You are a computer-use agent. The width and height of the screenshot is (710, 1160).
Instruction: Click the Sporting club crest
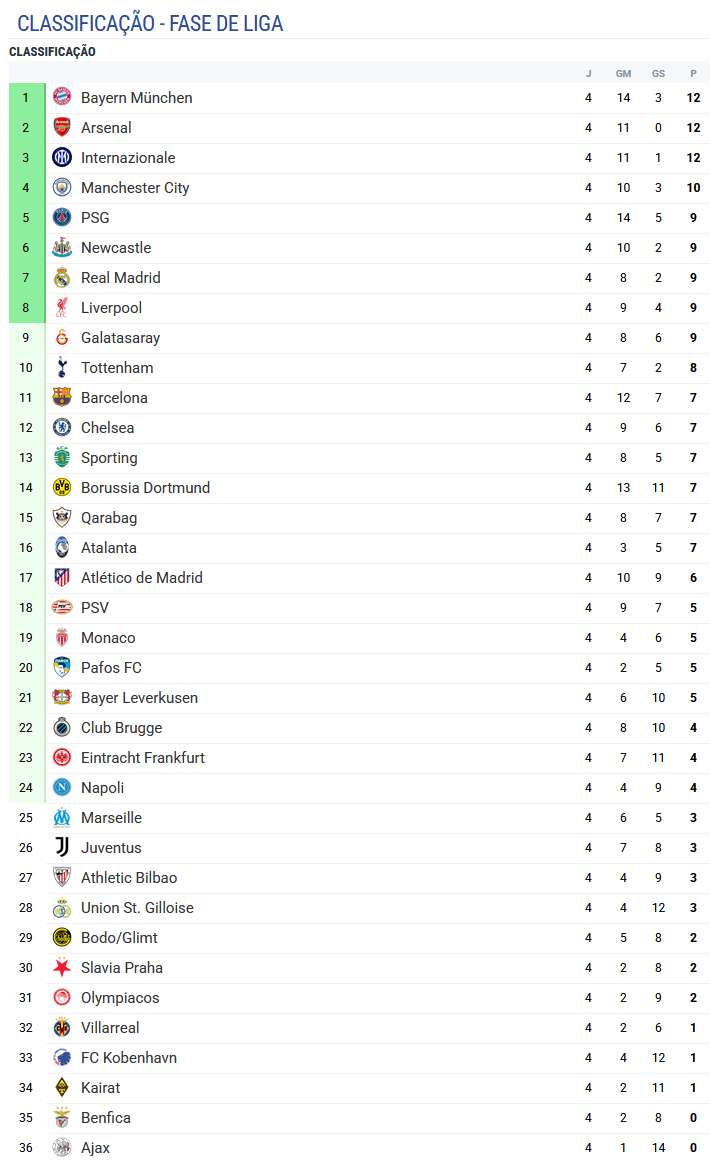pos(62,458)
